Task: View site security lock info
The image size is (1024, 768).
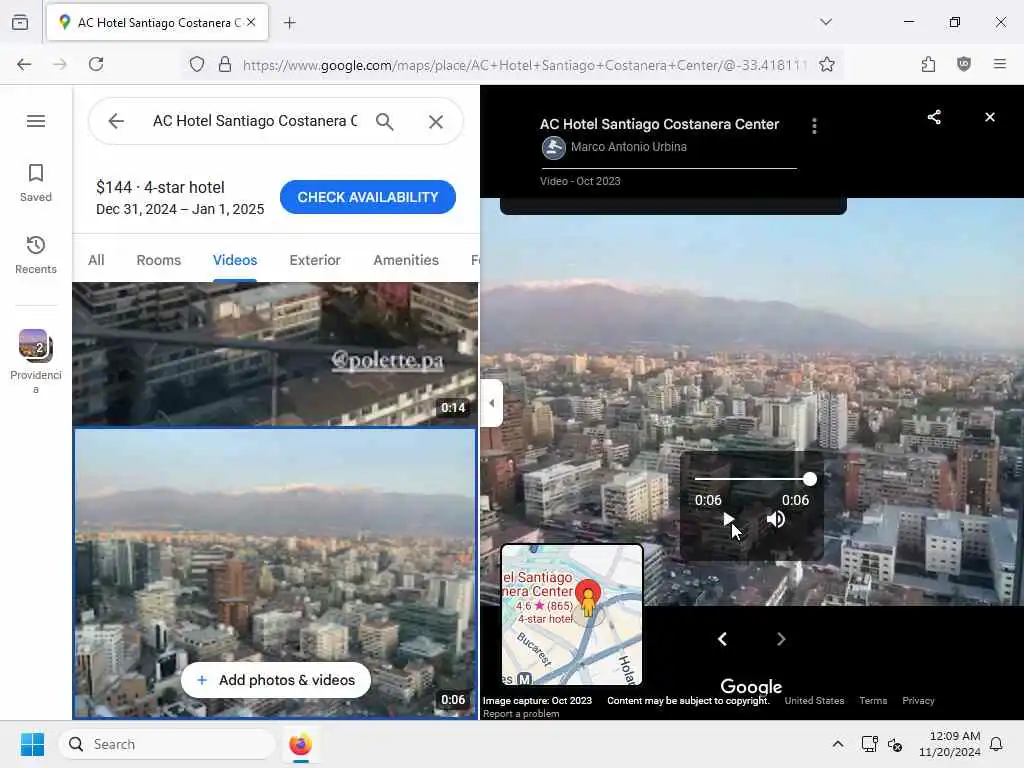Action: (x=225, y=64)
